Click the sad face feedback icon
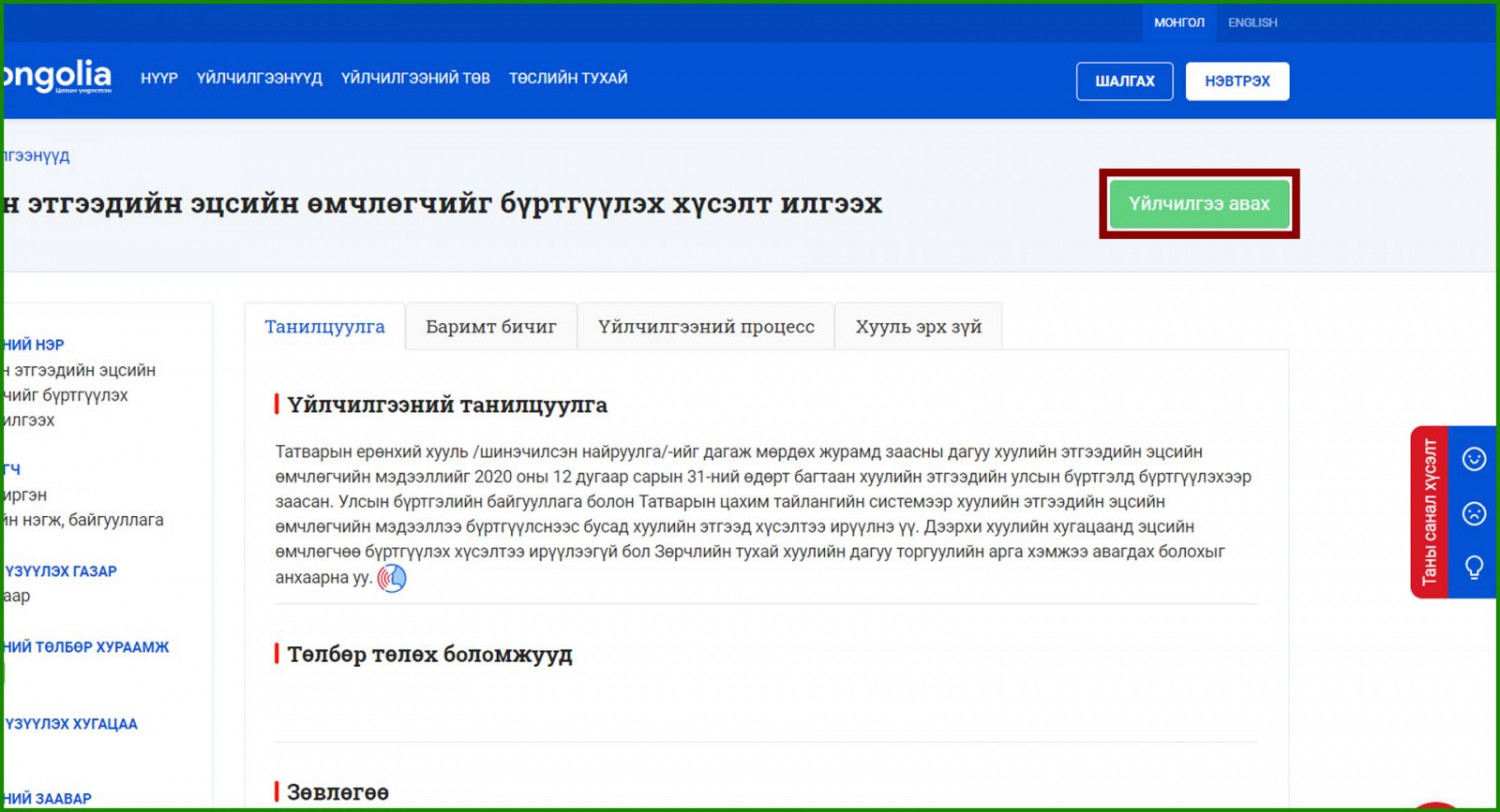The width and height of the screenshot is (1500, 812). (1474, 513)
